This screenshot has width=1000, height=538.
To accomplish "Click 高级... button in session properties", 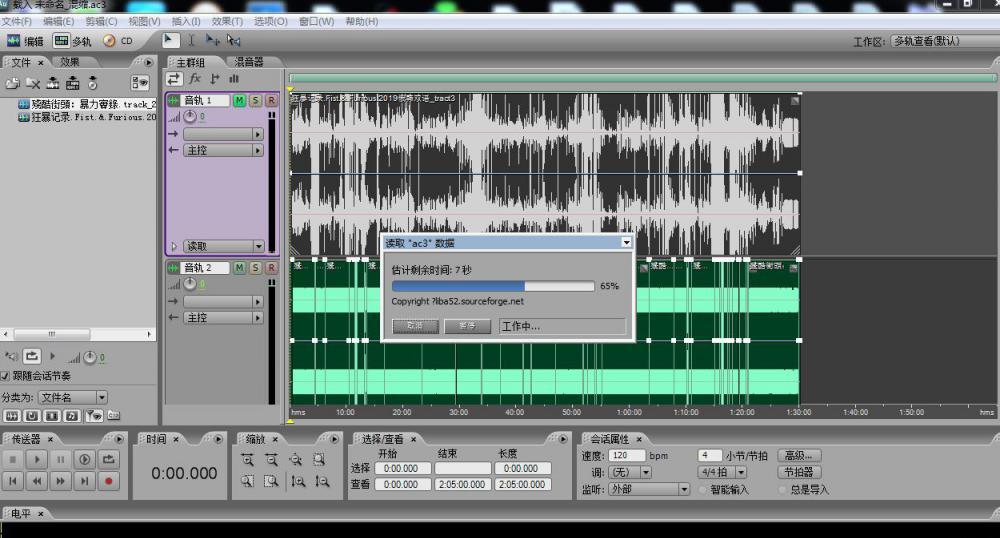I will 798,456.
